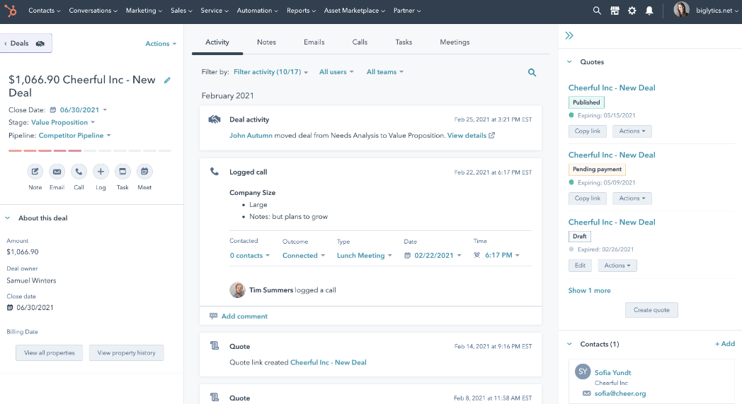Open the Actions dropdown in the deal header

(161, 44)
